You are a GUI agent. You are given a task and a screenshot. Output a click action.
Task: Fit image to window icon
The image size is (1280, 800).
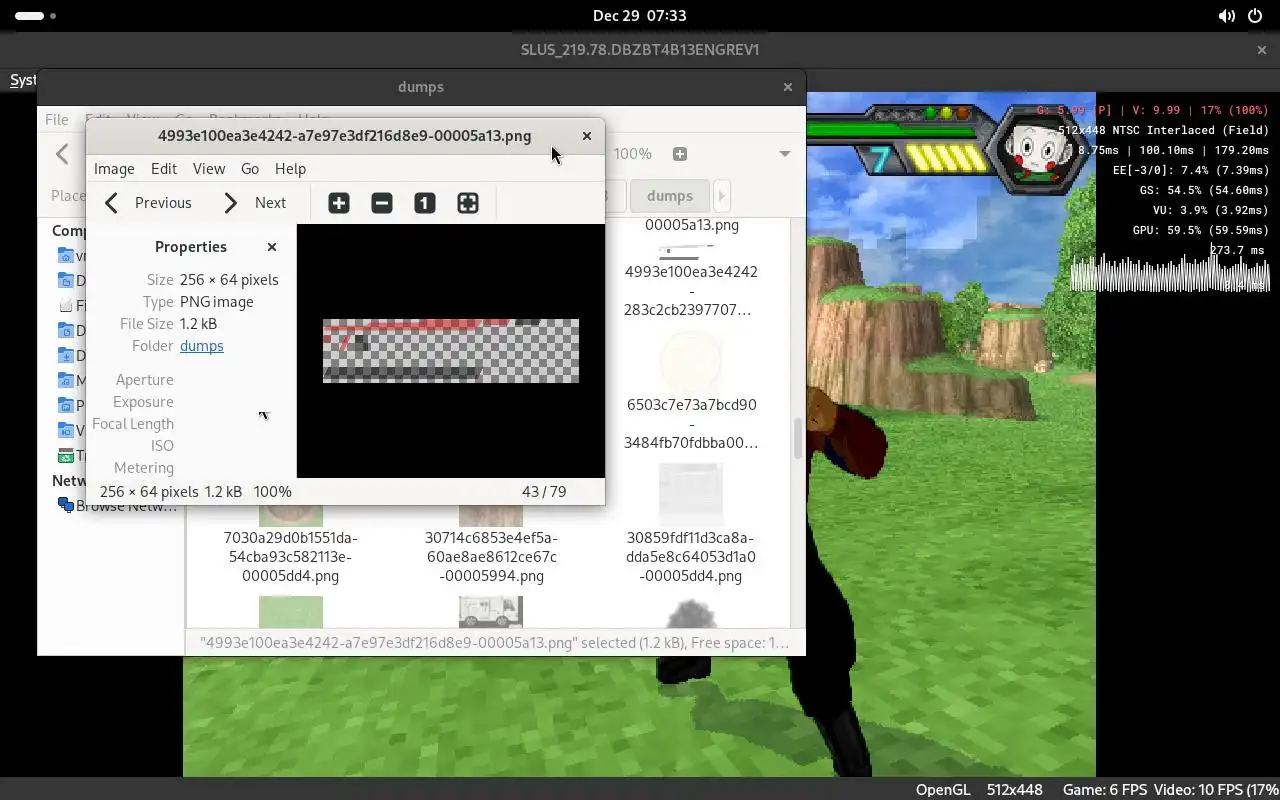pos(468,203)
